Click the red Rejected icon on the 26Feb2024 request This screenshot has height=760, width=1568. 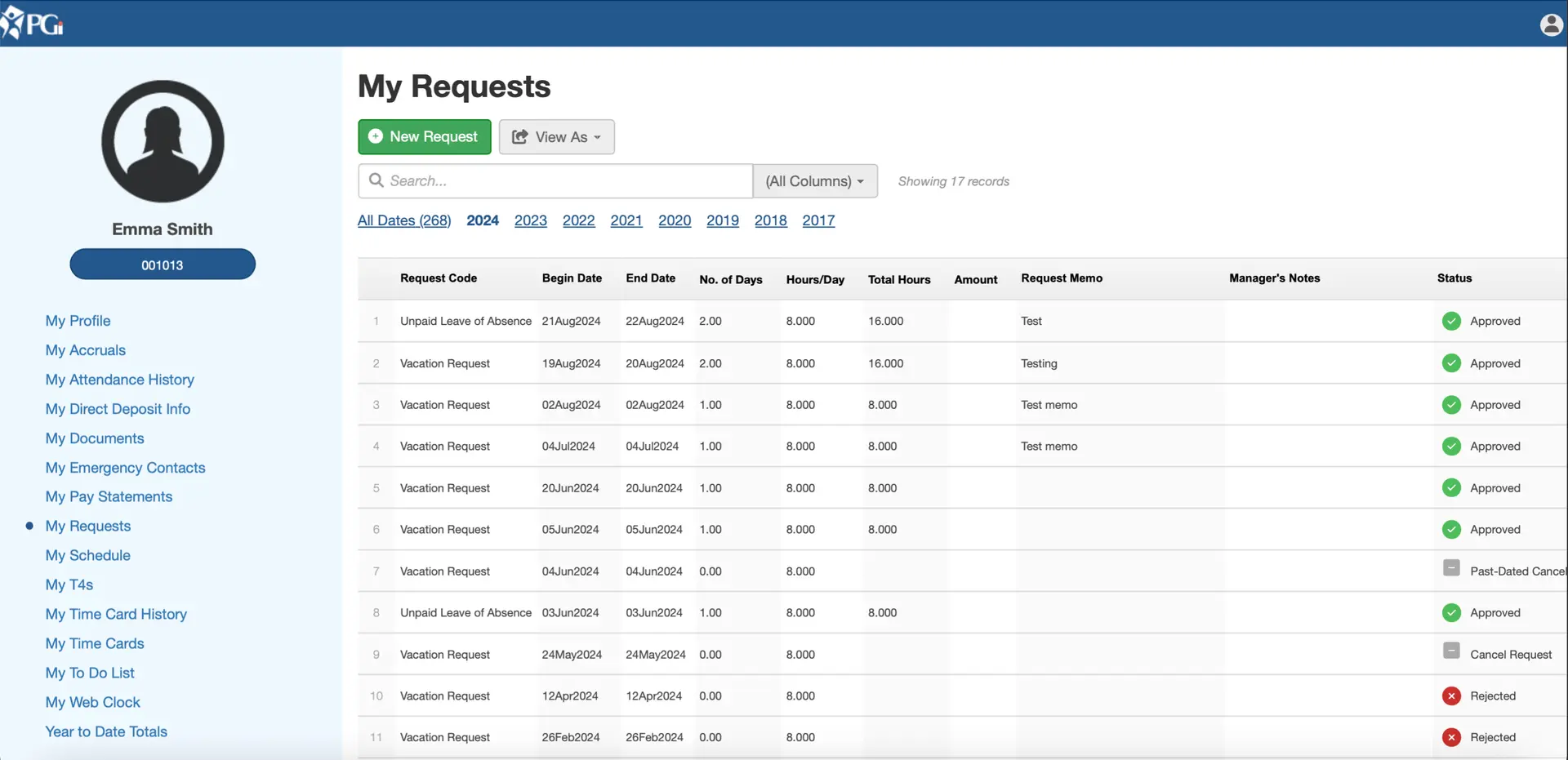[1451, 737]
